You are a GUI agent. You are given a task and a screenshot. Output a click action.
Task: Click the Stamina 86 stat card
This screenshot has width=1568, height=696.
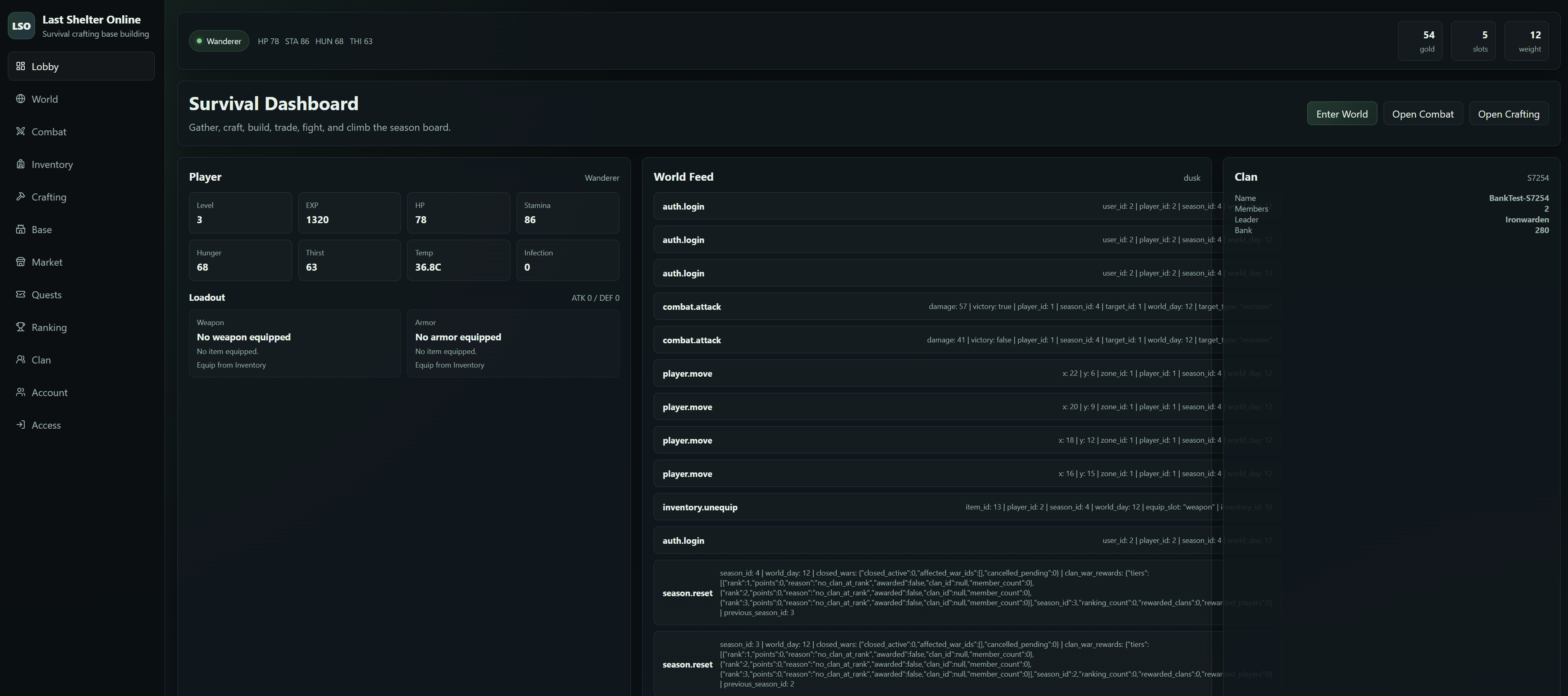(568, 213)
